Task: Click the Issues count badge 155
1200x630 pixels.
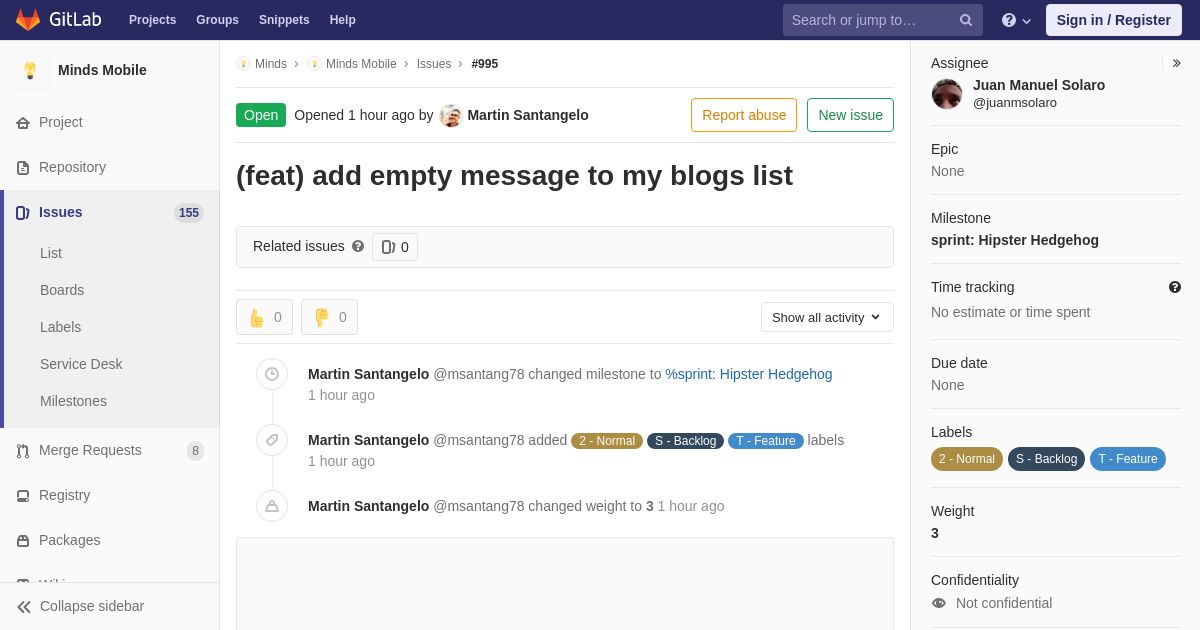Action: click(x=189, y=213)
